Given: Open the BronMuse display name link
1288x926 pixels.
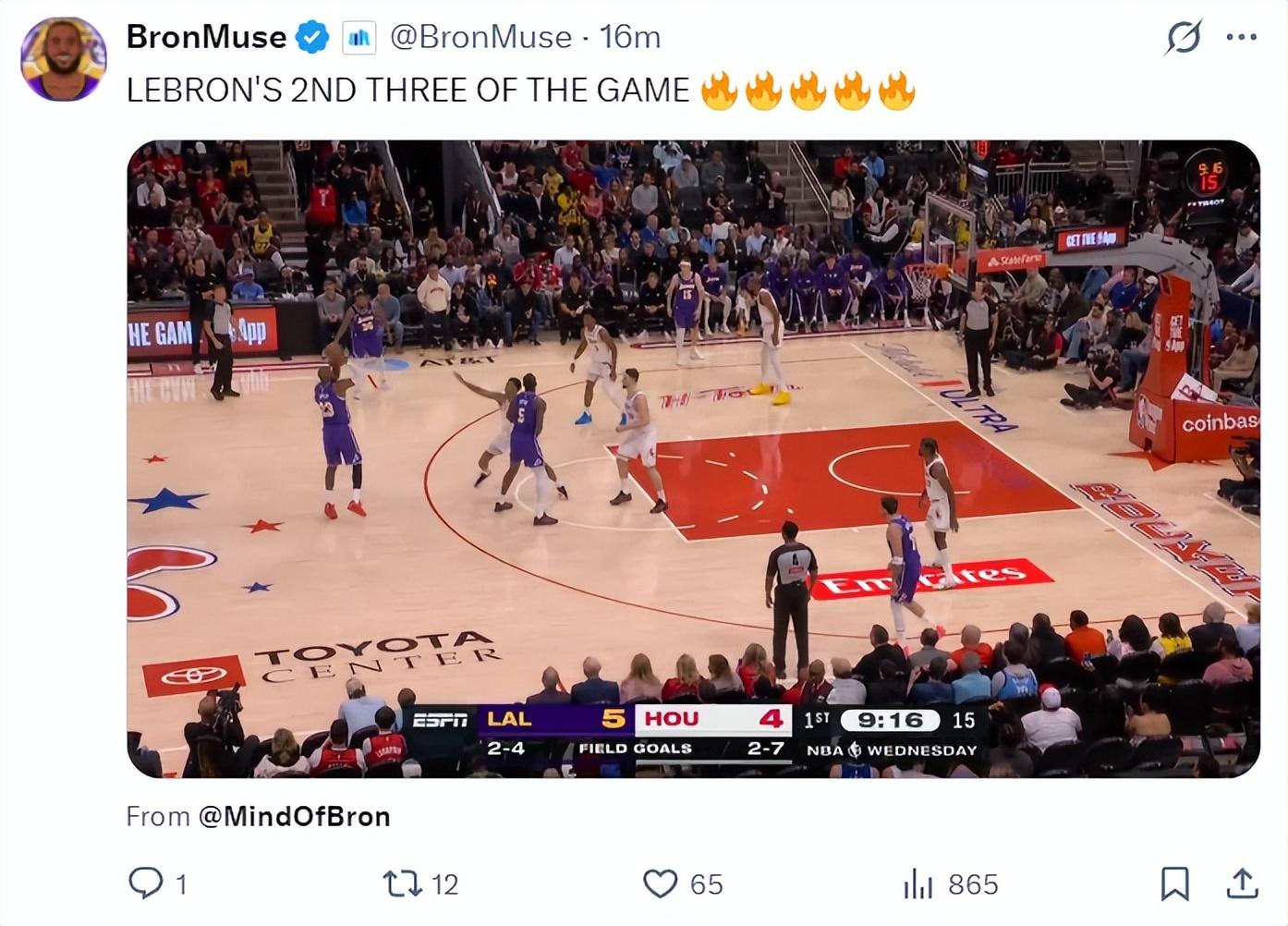Looking at the screenshot, I should 206,37.
